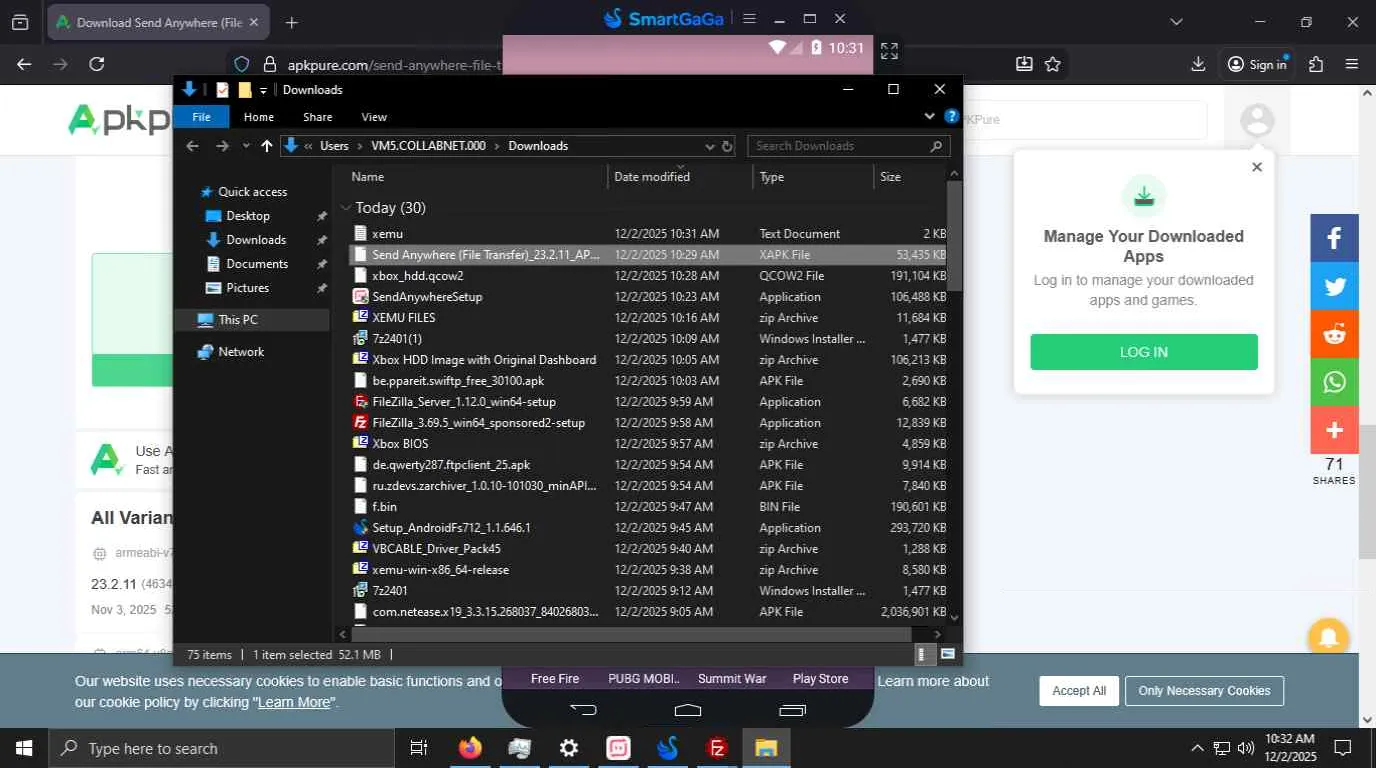Open the File tab in Explorer
The width and height of the screenshot is (1376, 768).
pos(201,117)
